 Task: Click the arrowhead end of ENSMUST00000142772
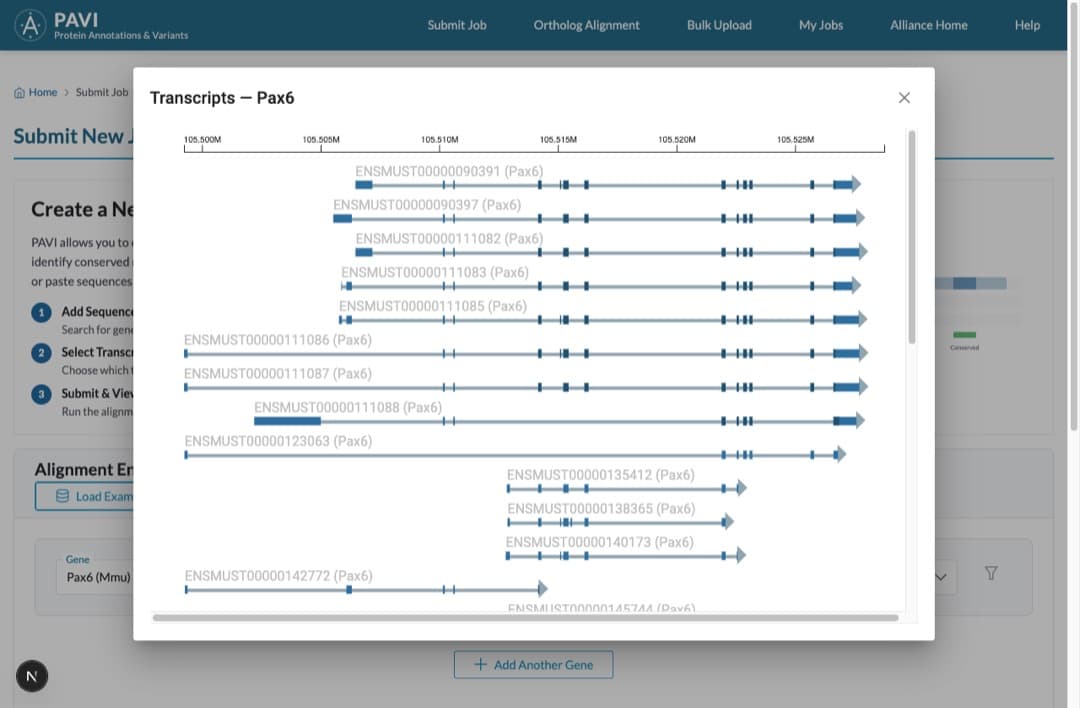click(543, 589)
